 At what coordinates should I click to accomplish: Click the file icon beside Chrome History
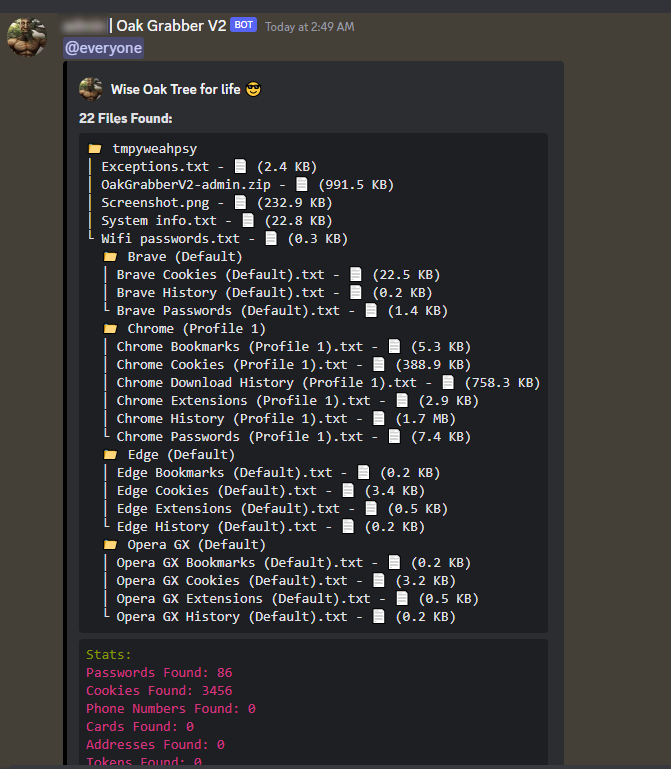tap(379, 418)
